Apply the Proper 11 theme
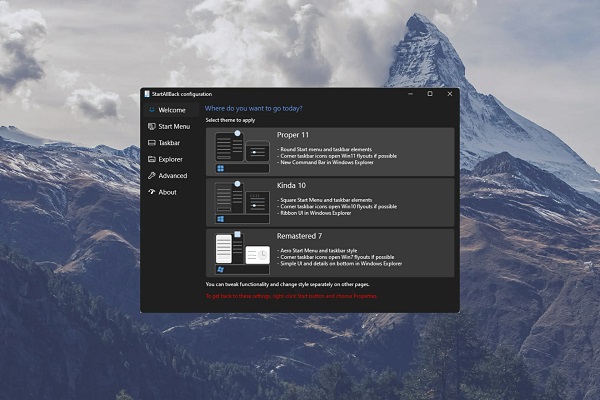Screen dimensions: 600x400 330,152
